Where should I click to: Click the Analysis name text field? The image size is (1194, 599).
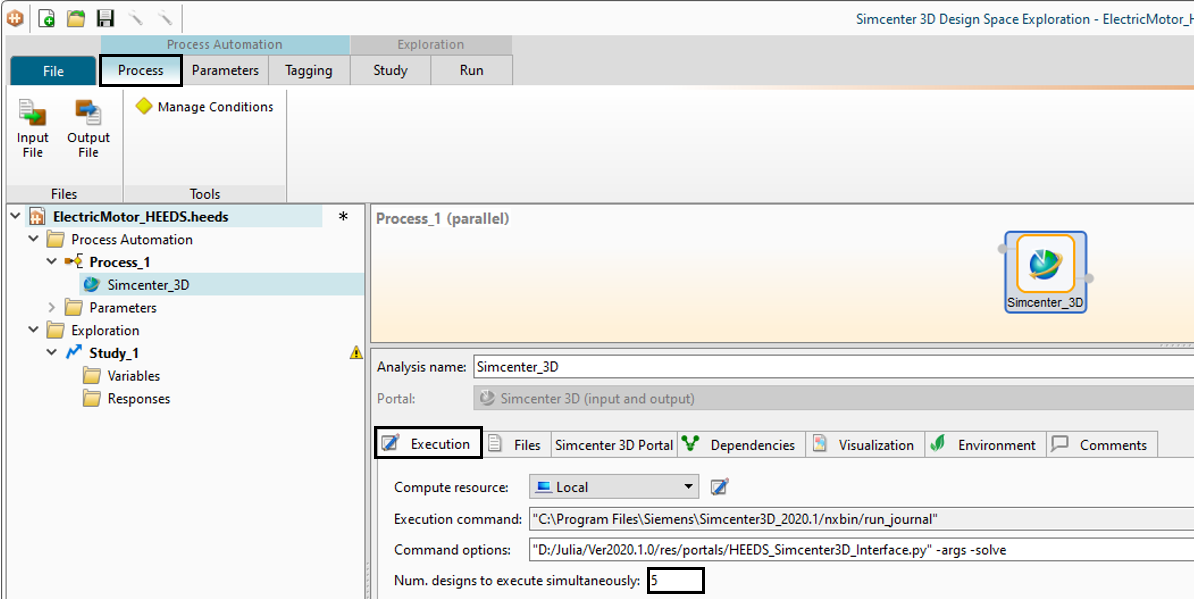(x=830, y=367)
